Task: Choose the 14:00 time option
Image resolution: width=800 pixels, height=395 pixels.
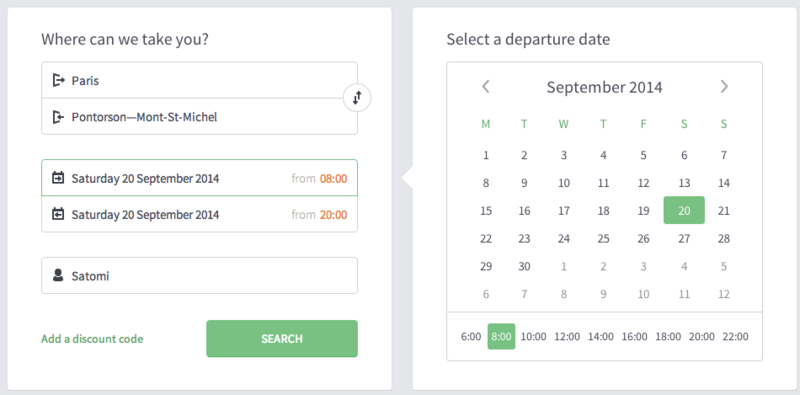Action: (601, 336)
